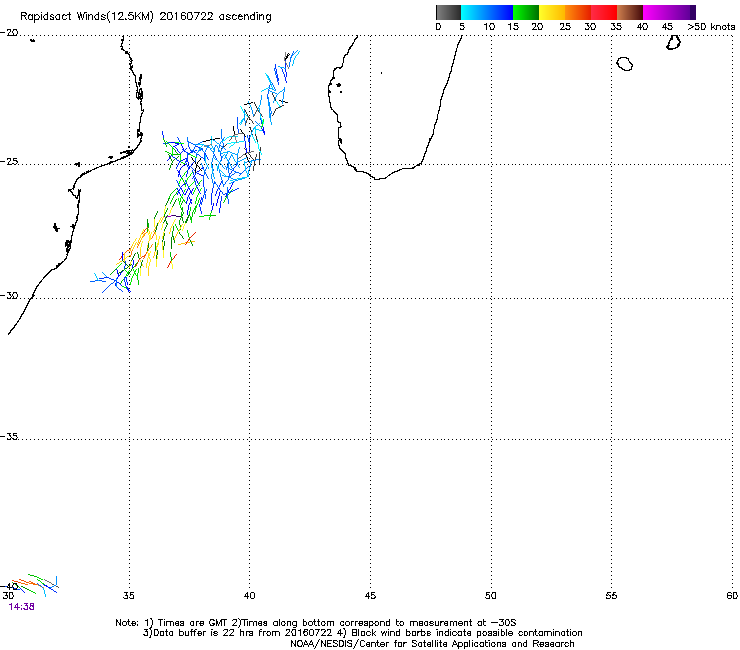Image resolution: width=740 pixels, height=650 pixels.
Task: Click the legend label '>50 knots'
Action: [x=711, y=27]
